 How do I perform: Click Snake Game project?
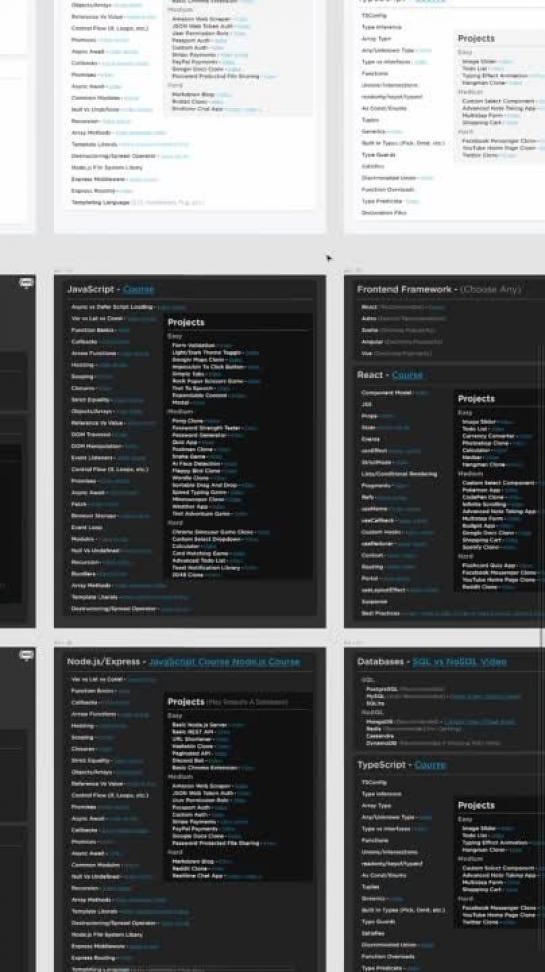(x=189, y=457)
